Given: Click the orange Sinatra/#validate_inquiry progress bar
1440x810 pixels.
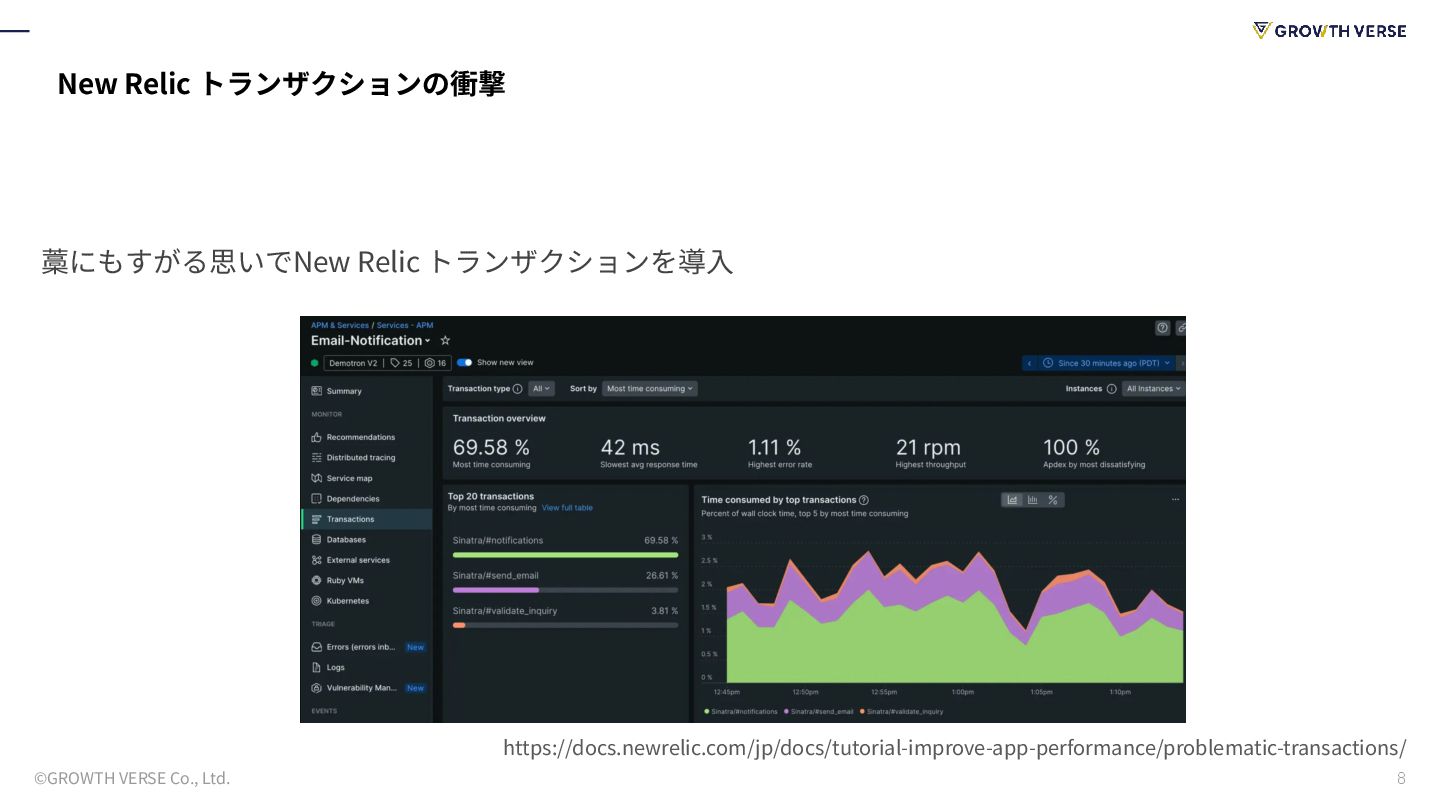Looking at the screenshot, I should pos(459,625).
